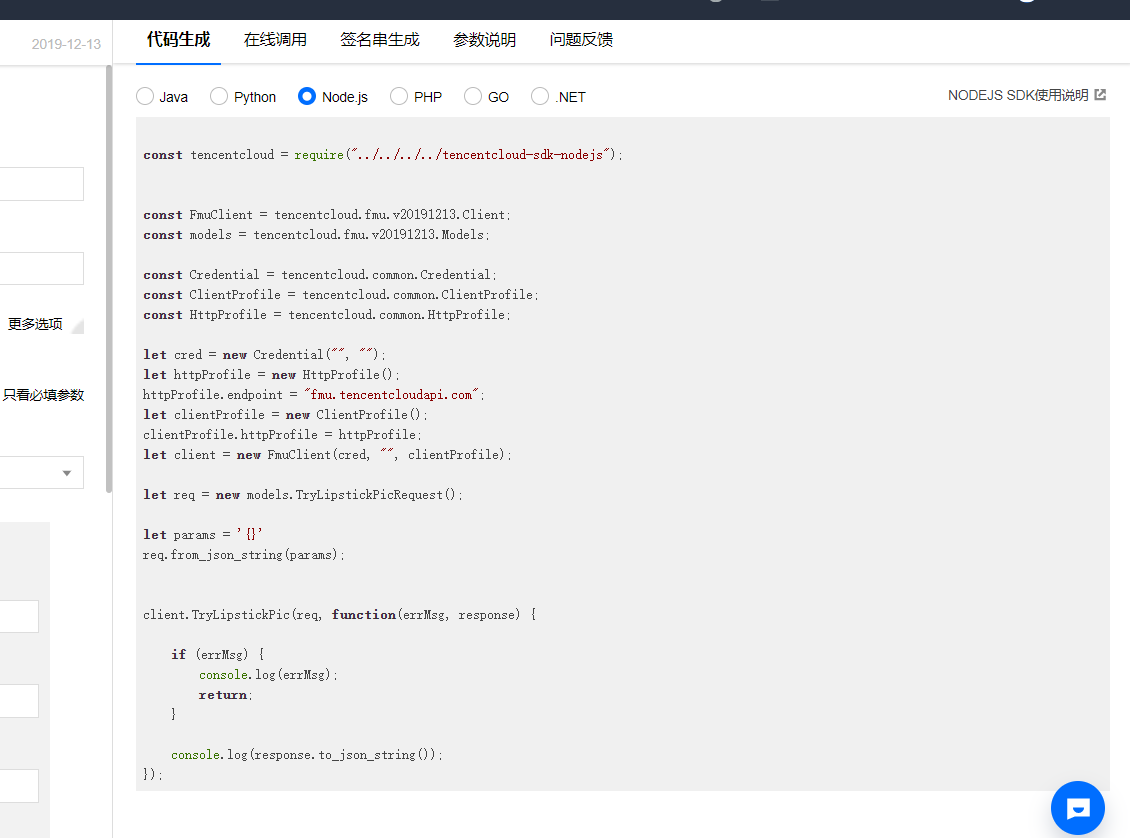Choose Python as code language
1130x838 pixels.
[219, 97]
